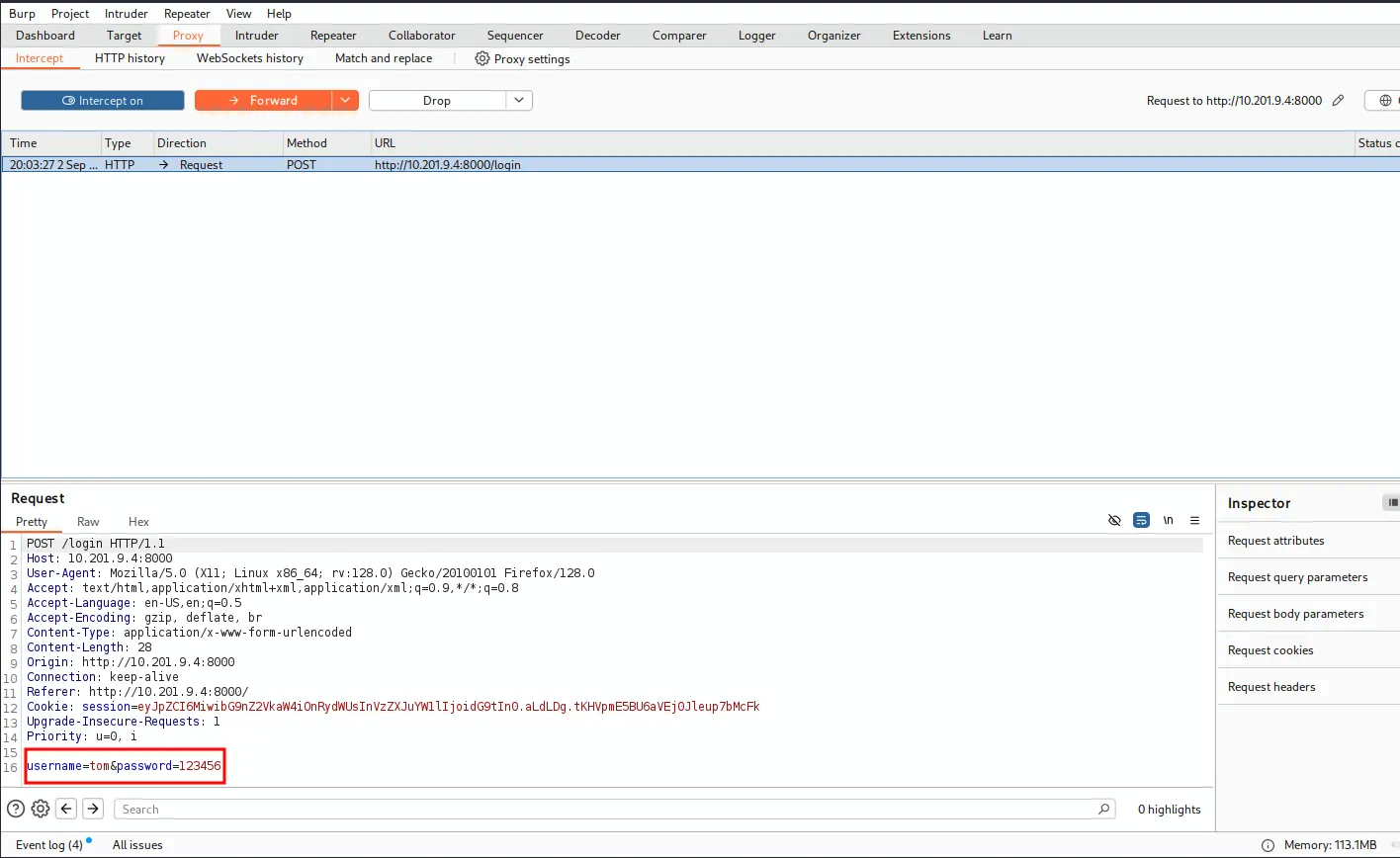Go to previous search match arrow

[x=66, y=809]
